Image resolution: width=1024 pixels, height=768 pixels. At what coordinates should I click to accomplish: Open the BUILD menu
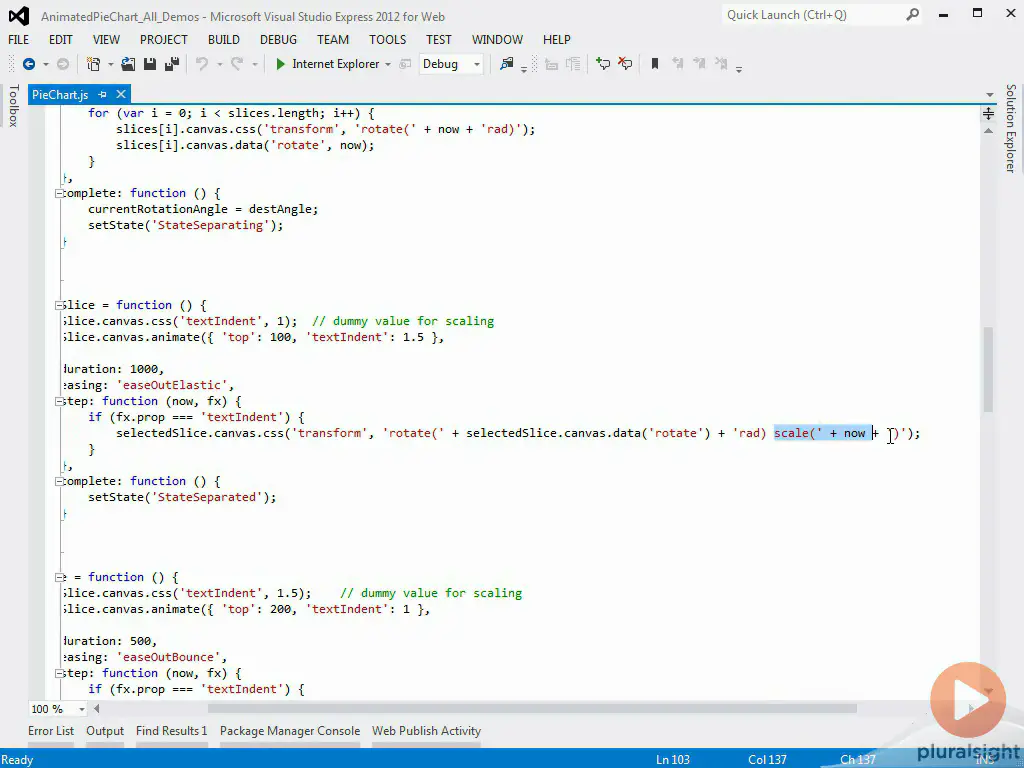pyautogui.click(x=223, y=40)
